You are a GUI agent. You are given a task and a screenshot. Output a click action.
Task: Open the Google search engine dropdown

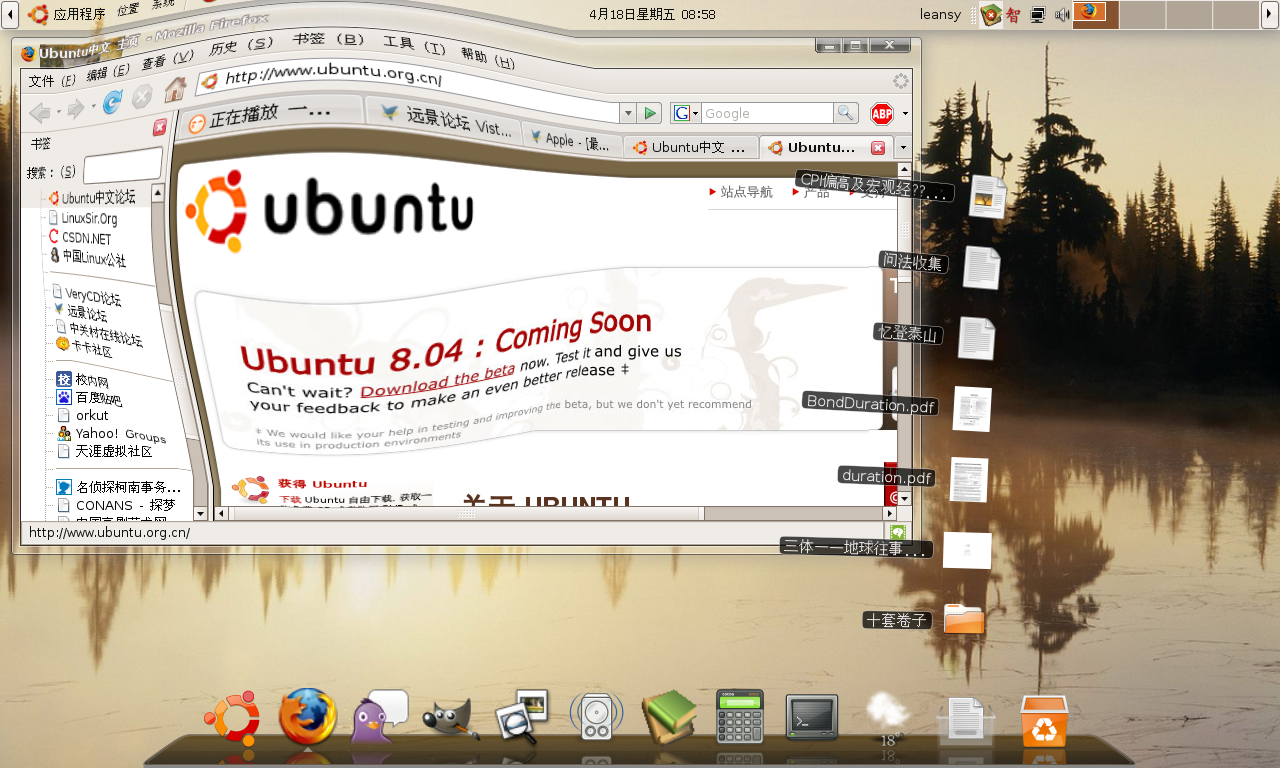[x=685, y=113]
